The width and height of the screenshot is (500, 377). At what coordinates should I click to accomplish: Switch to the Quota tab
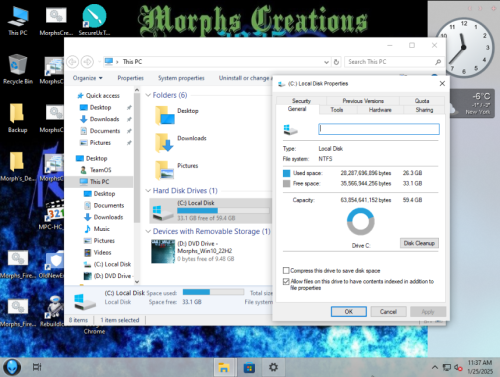(x=422, y=101)
